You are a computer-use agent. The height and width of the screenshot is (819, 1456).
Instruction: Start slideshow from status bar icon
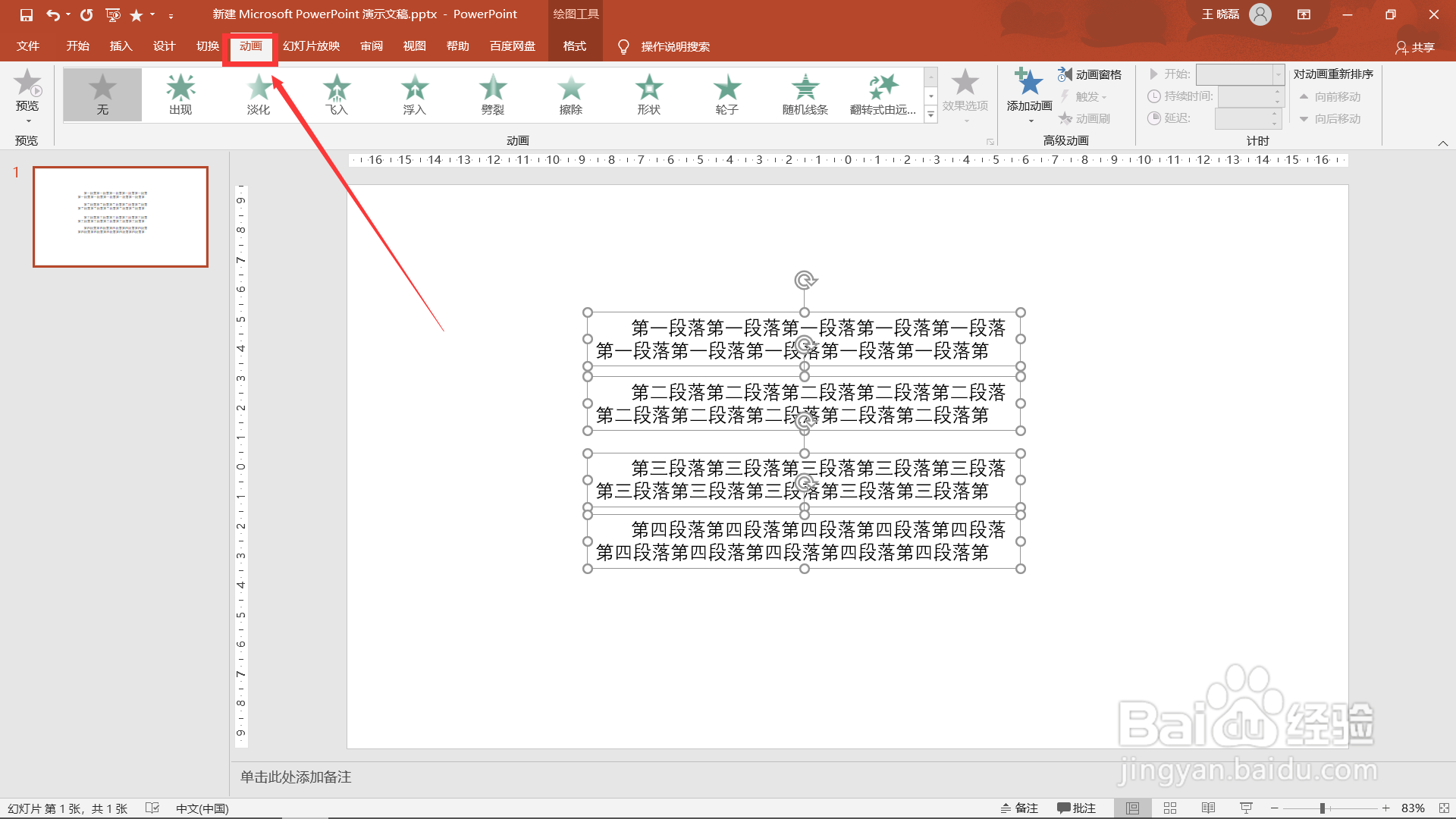(x=1246, y=808)
